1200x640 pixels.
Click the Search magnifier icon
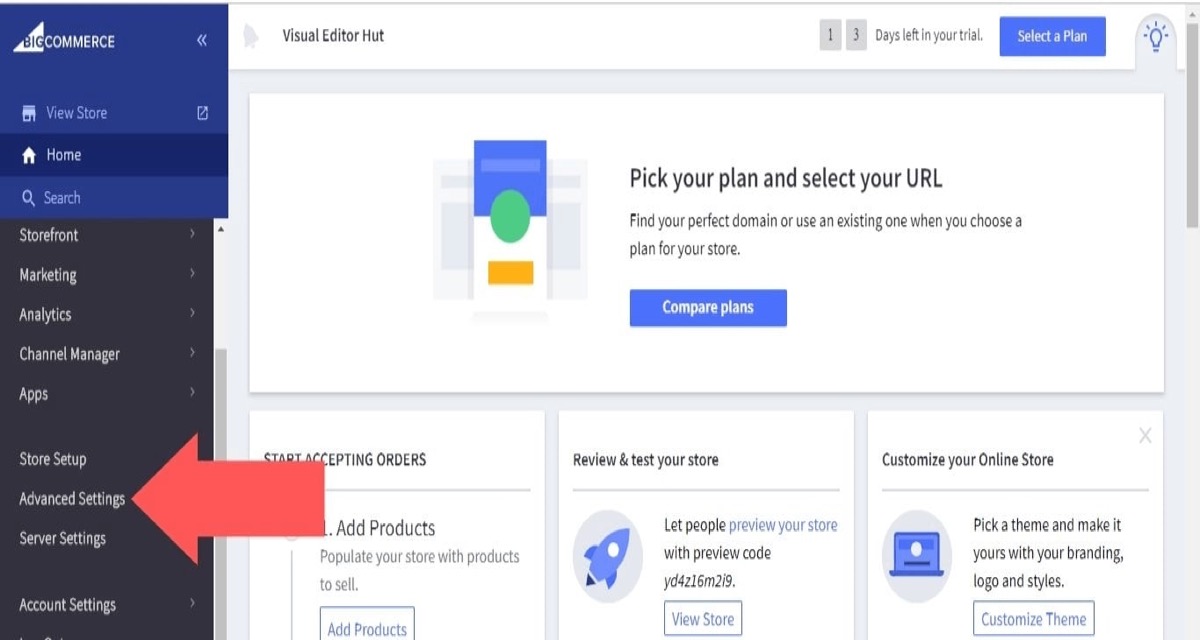point(29,198)
